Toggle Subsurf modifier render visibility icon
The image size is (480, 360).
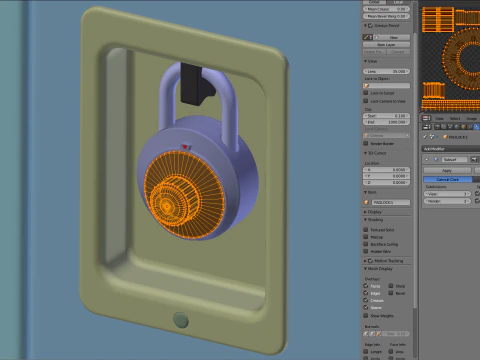click(x=474, y=160)
